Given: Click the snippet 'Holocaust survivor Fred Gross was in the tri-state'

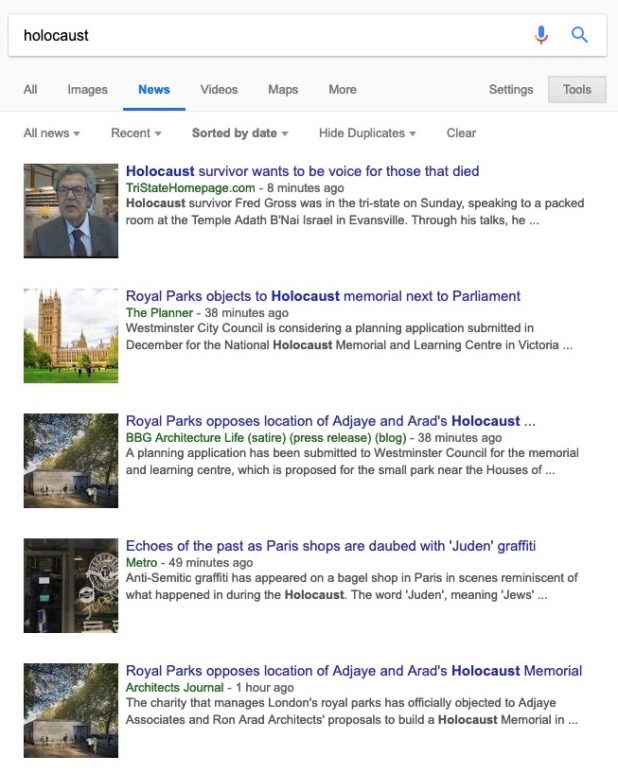Looking at the screenshot, I should click(355, 211).
